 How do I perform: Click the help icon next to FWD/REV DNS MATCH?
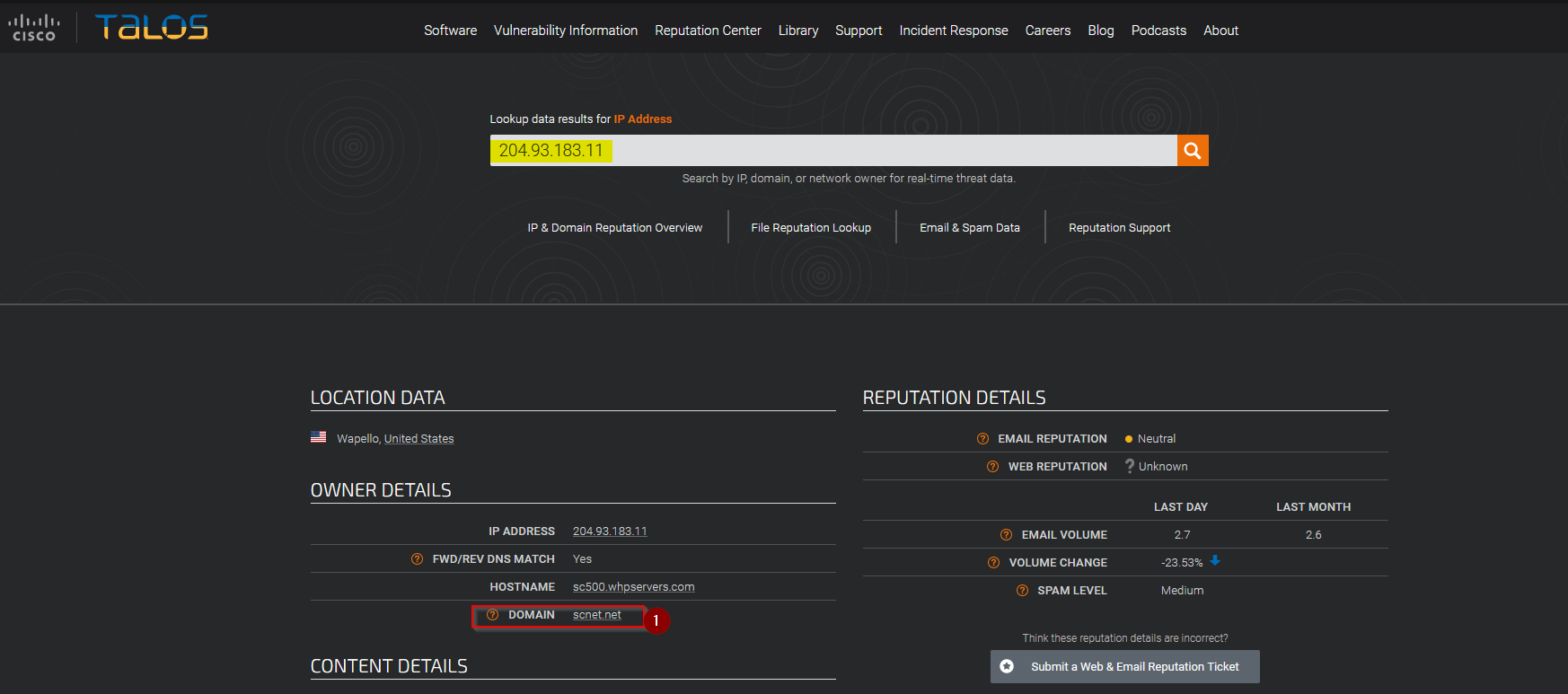[417, 559]
